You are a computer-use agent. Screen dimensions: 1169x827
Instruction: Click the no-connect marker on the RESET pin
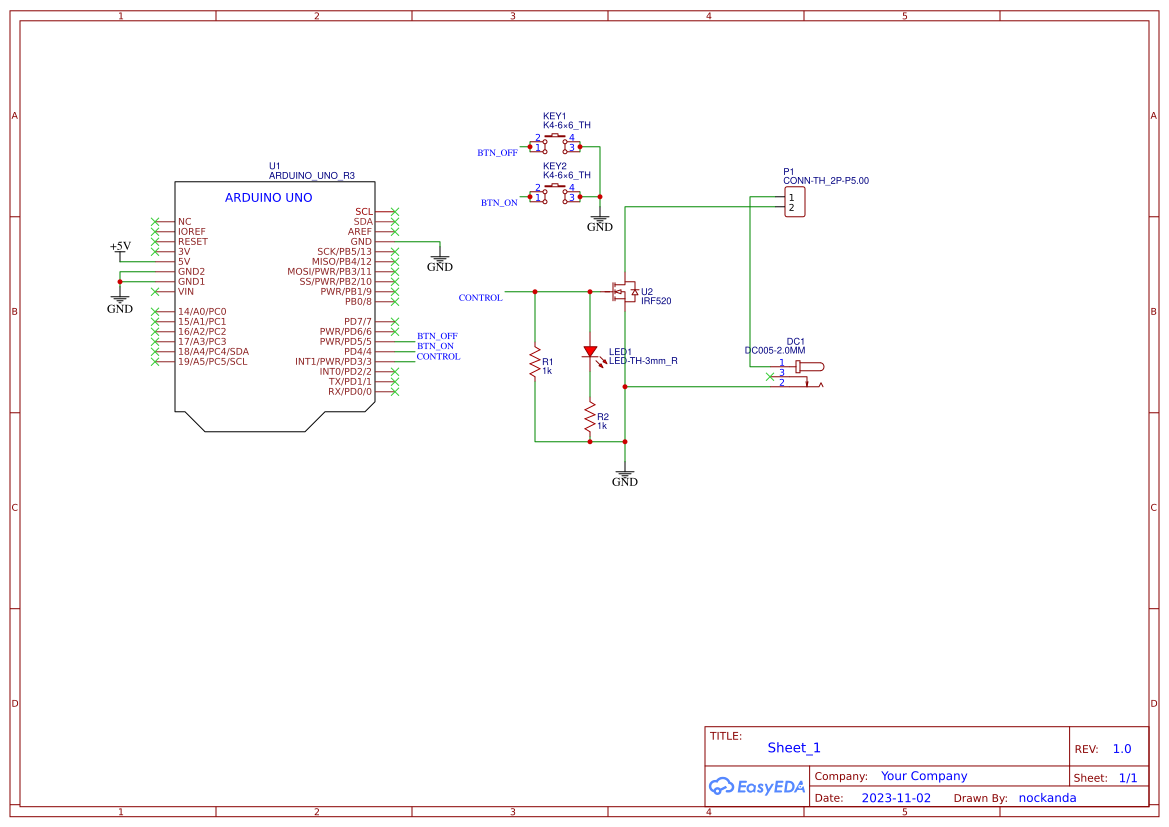pos(157,241)
